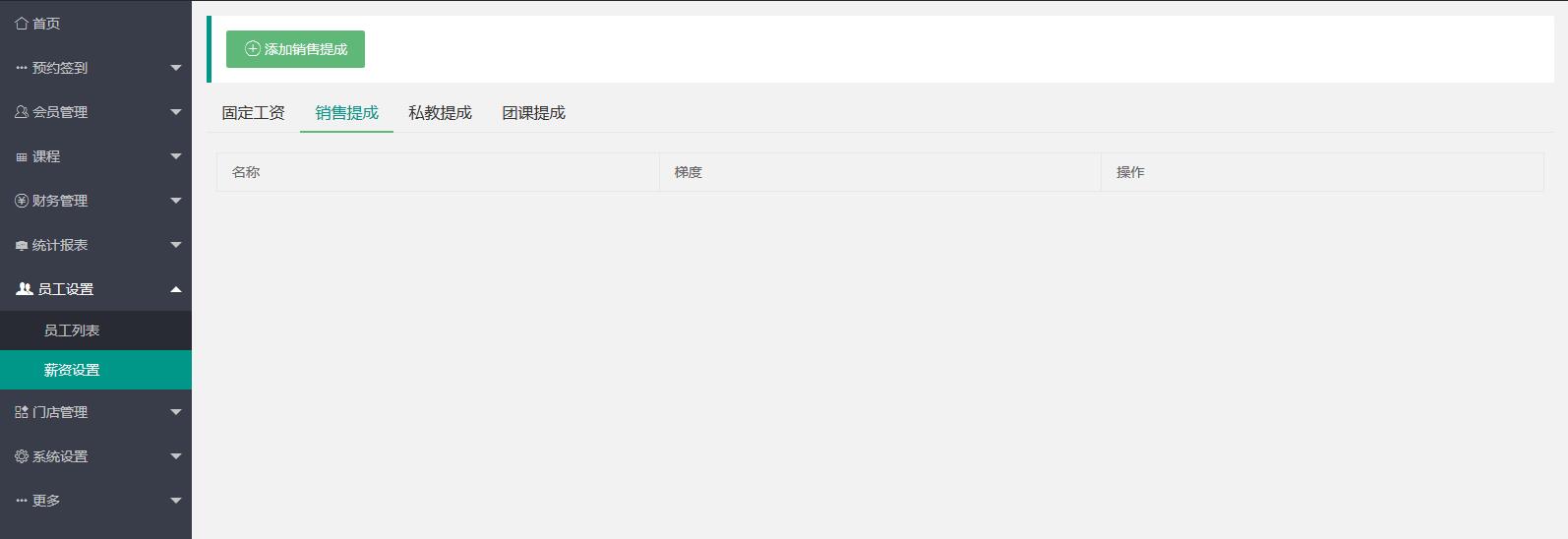Go to 首页 in the sidebar
1568x539 pixels.
pos(46,24)
